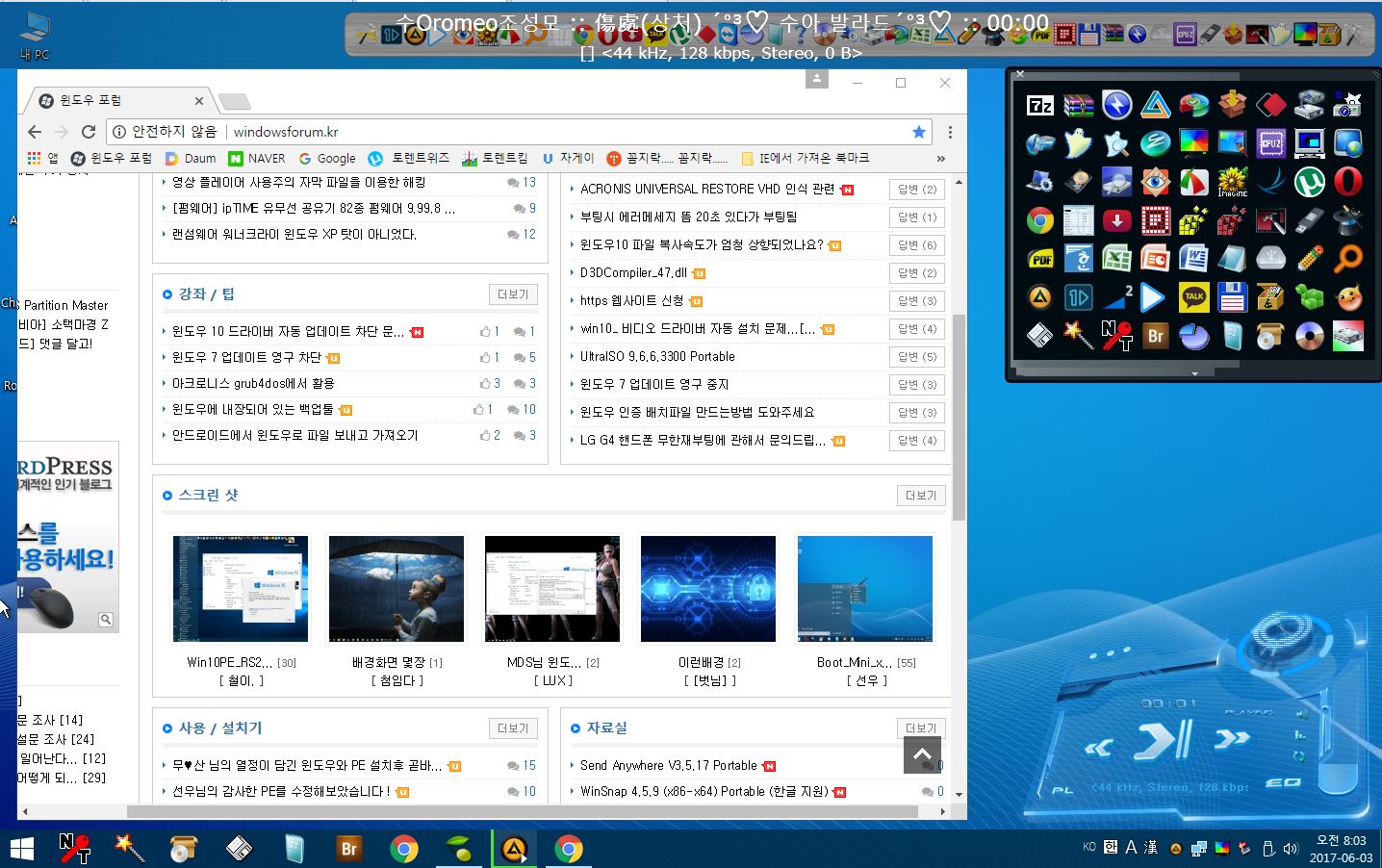Viewport: 1382px width, 868px height.
Task: Open WinRAR in the launcher panel
Action: pyautogui.click(x=1079, y=105)
